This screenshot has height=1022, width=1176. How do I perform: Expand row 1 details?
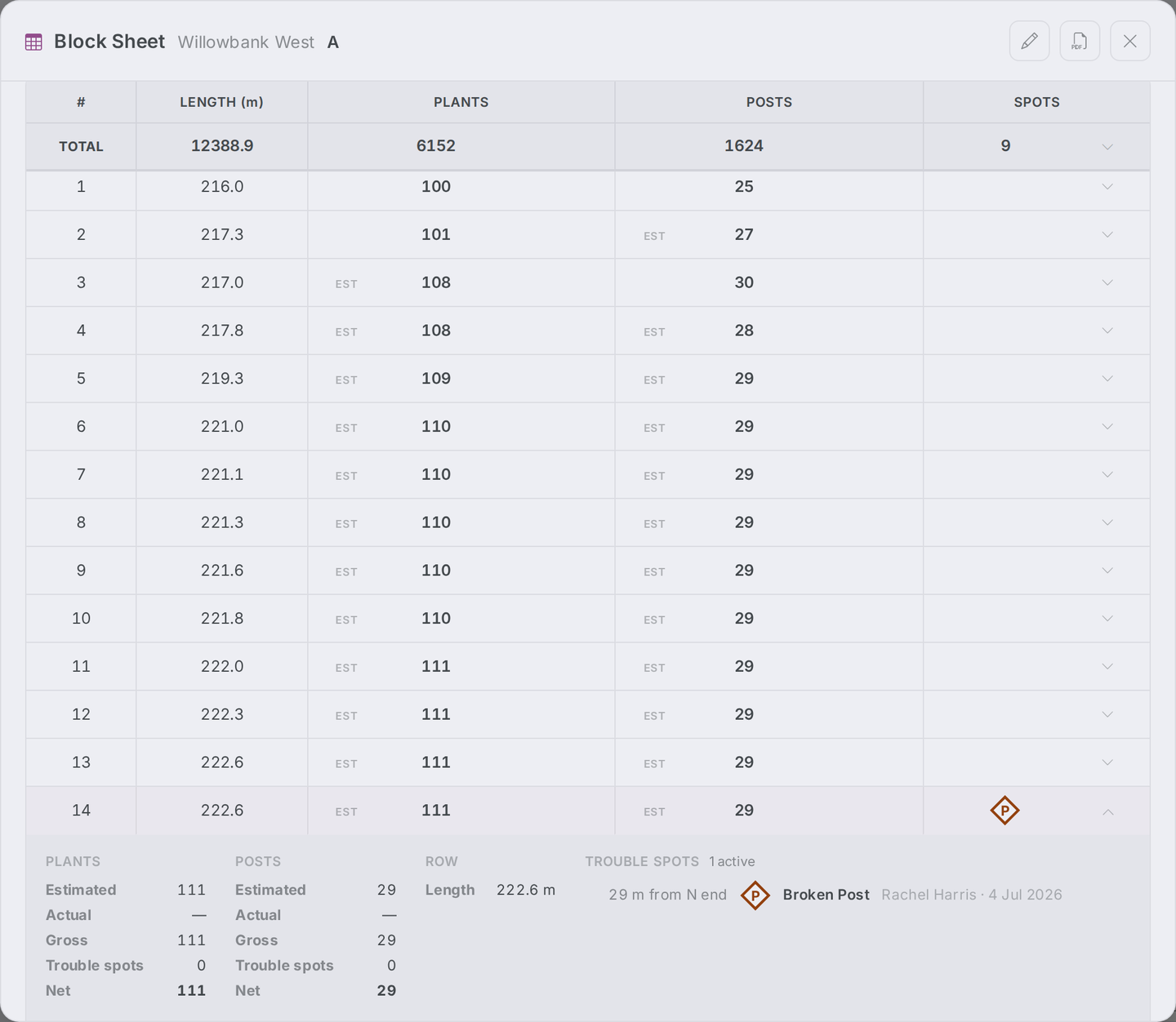coord(1107,187)
